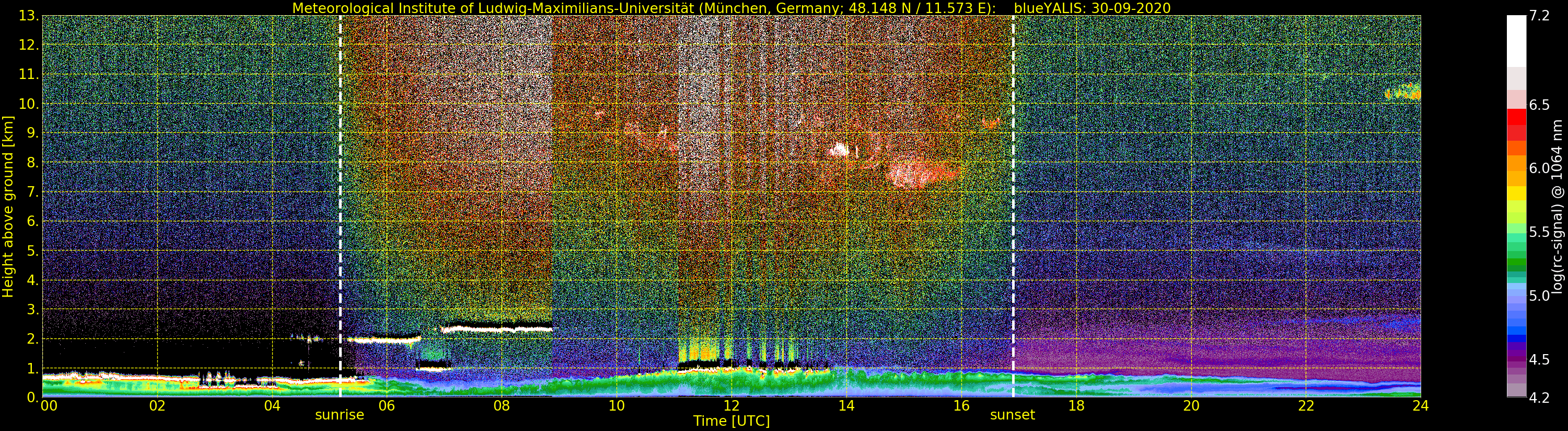The image size is (1568, 431).
Task: Click the time axis tick label 16
Action: (961, 406)
